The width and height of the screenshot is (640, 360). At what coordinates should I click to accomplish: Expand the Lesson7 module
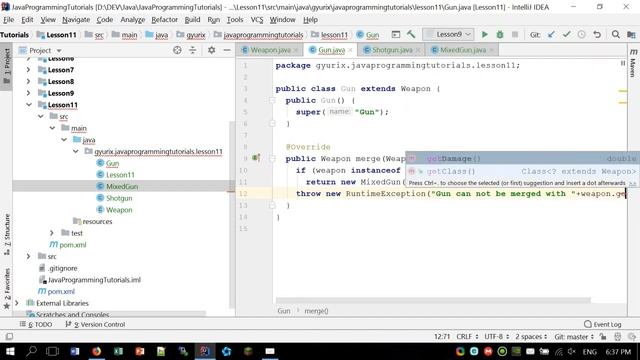tap(28, 70)
